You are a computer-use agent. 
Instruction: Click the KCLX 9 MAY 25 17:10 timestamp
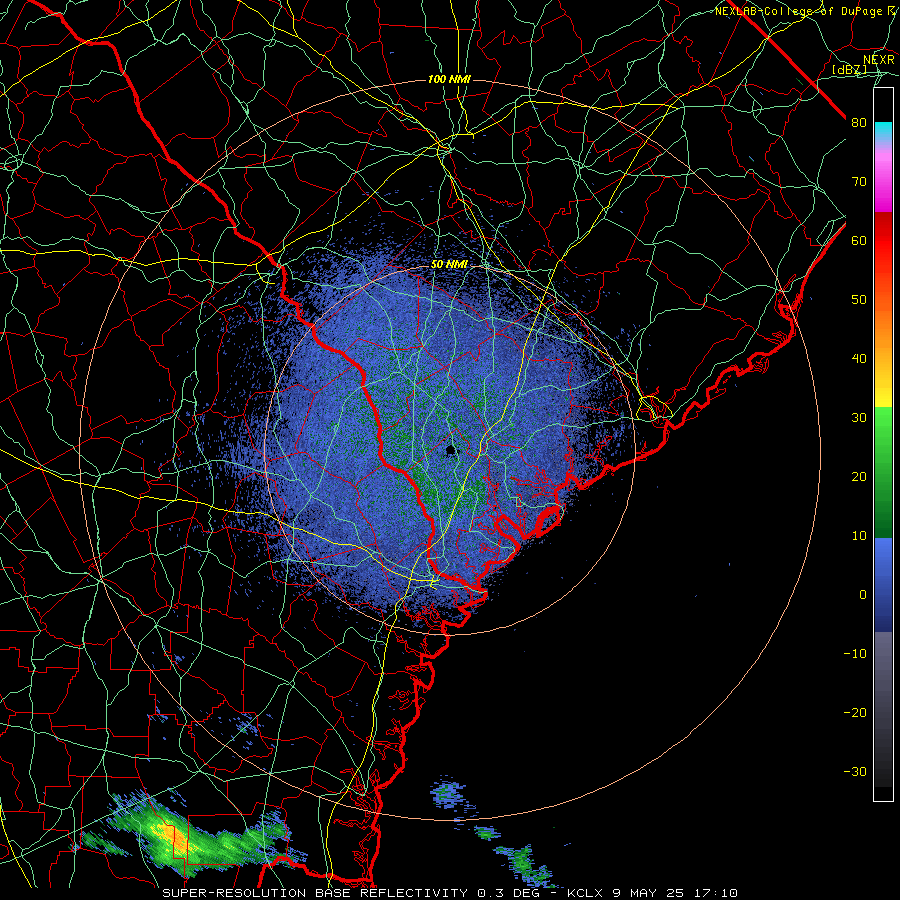click(652, 893)
